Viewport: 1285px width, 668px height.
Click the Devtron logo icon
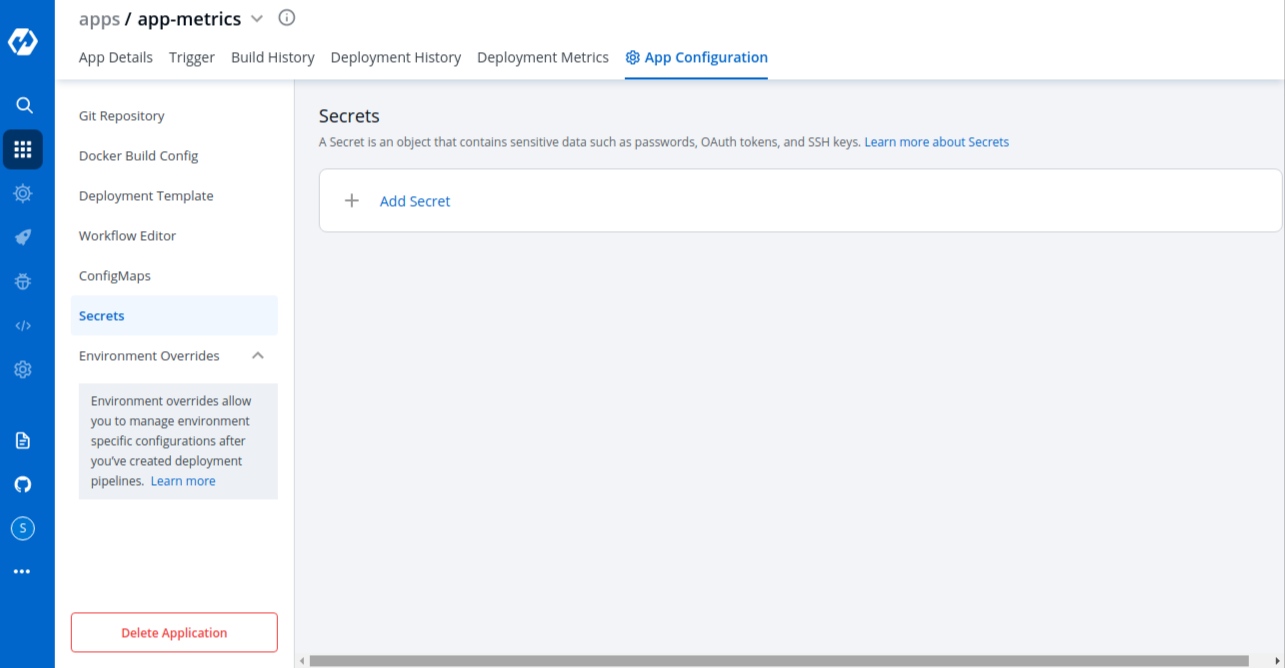[x=23, y=42]
